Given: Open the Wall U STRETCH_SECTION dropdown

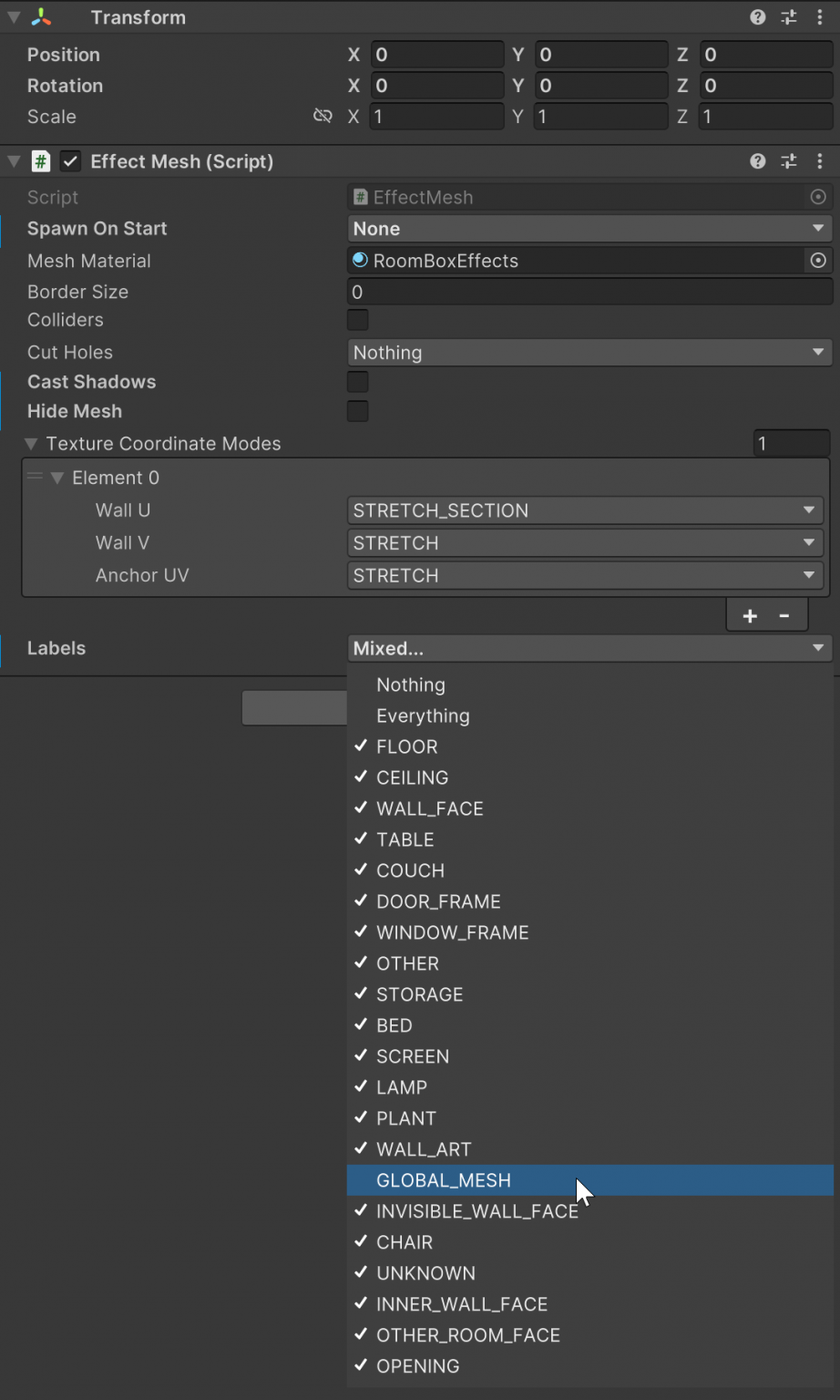Looking at the screenshot, I should [x=584, y=510].
